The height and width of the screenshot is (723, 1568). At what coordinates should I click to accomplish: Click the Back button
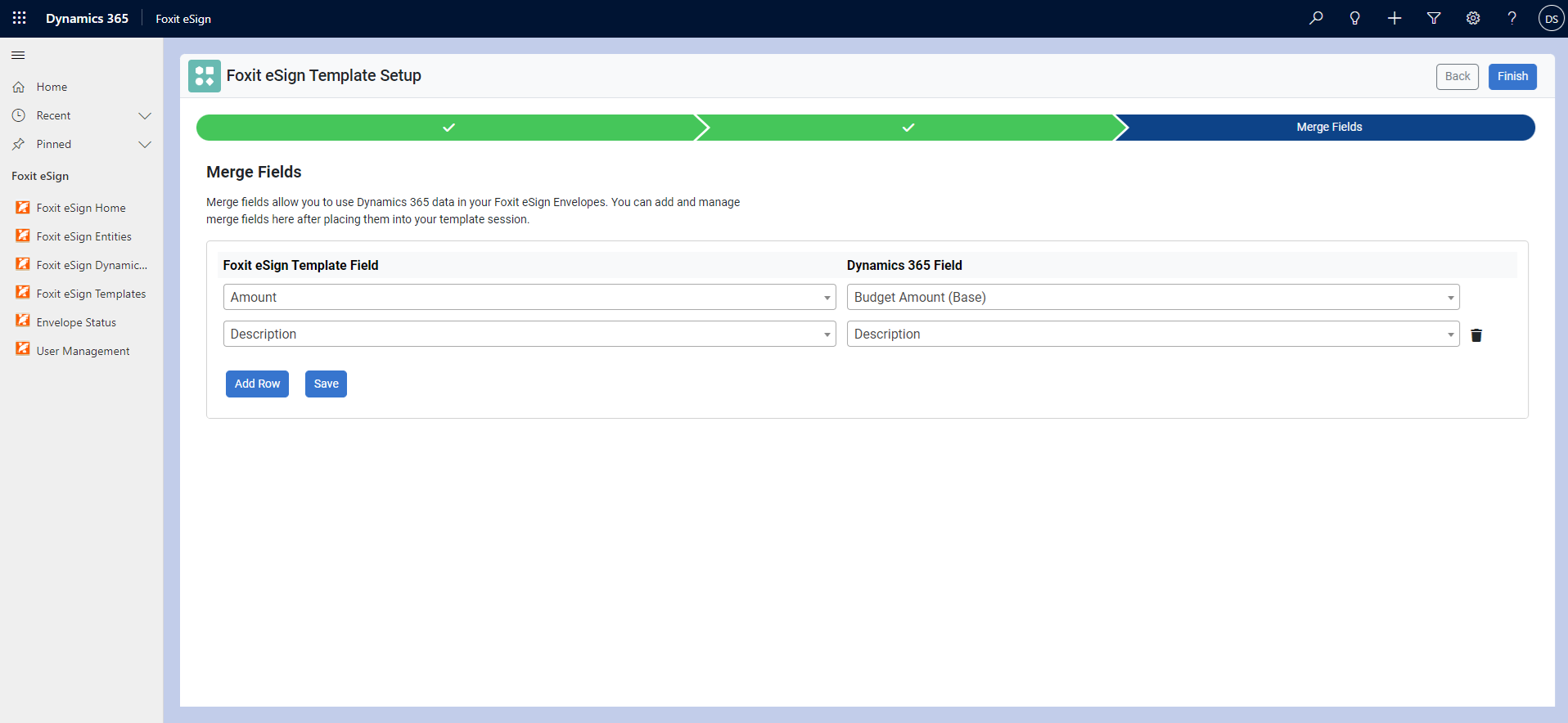pos(1458,76)
